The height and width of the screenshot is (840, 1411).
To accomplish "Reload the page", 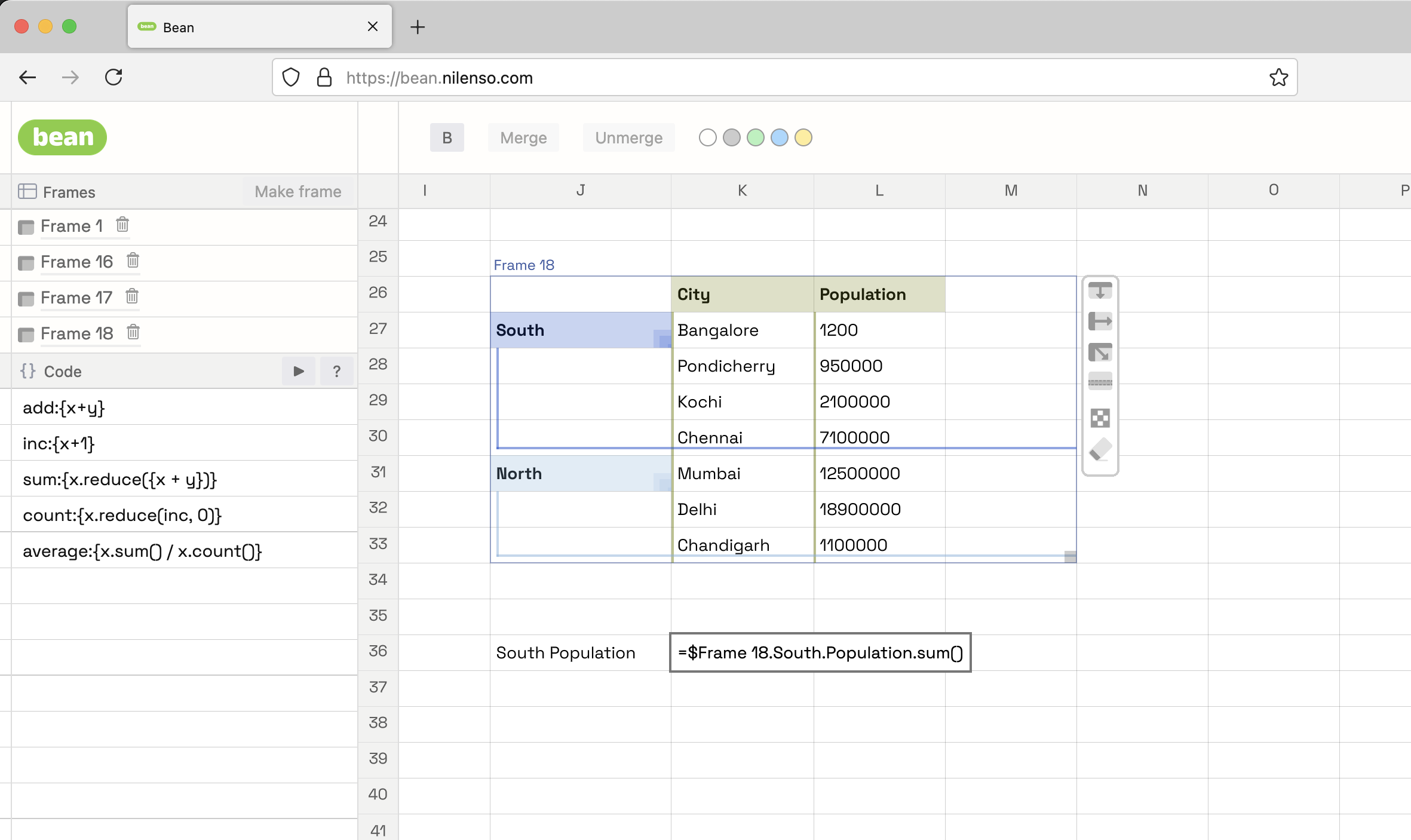I will point(114,77).
